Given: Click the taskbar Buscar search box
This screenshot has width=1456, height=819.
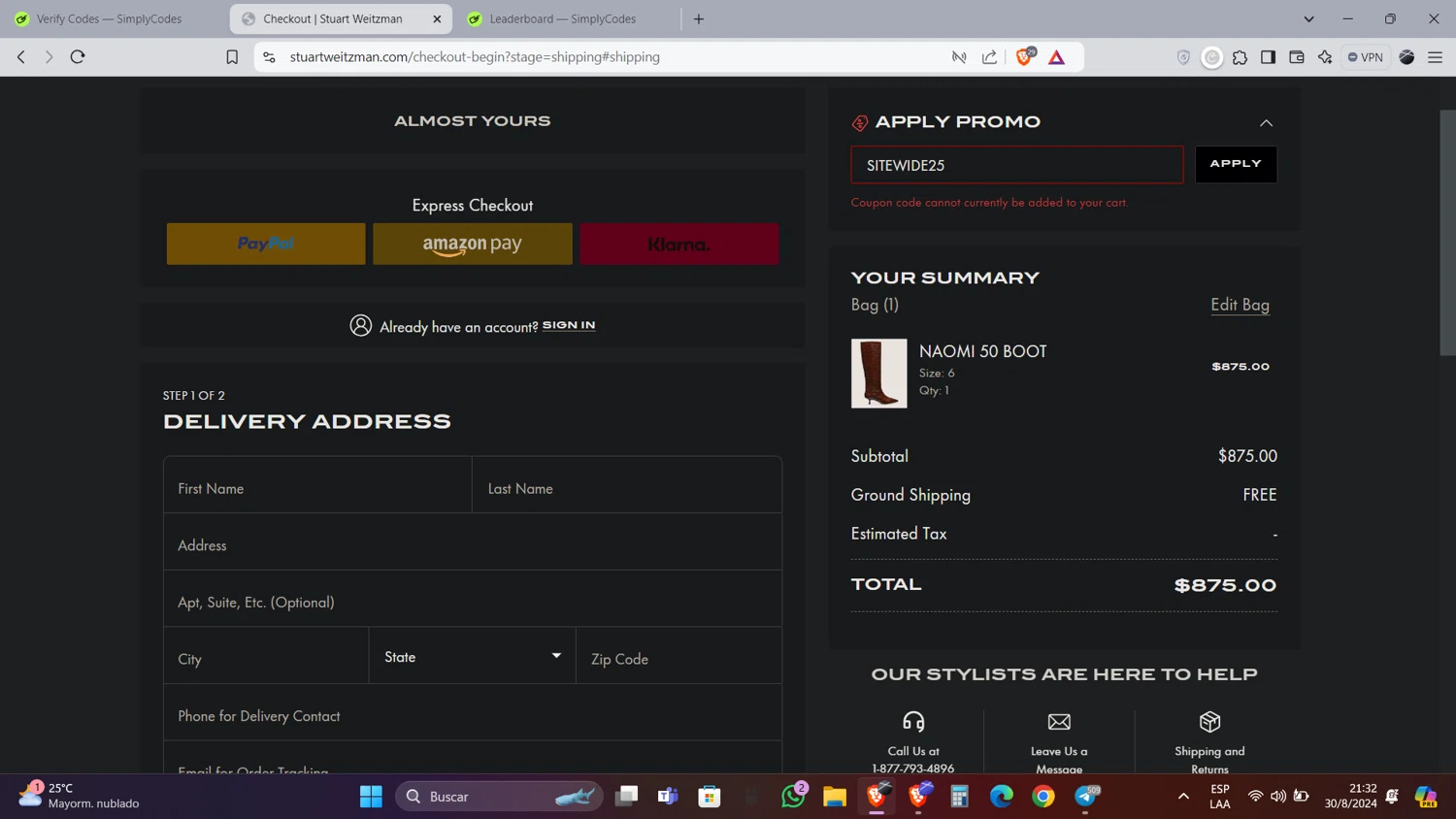Looking at the screenshot, I should [x=499, y=797].
